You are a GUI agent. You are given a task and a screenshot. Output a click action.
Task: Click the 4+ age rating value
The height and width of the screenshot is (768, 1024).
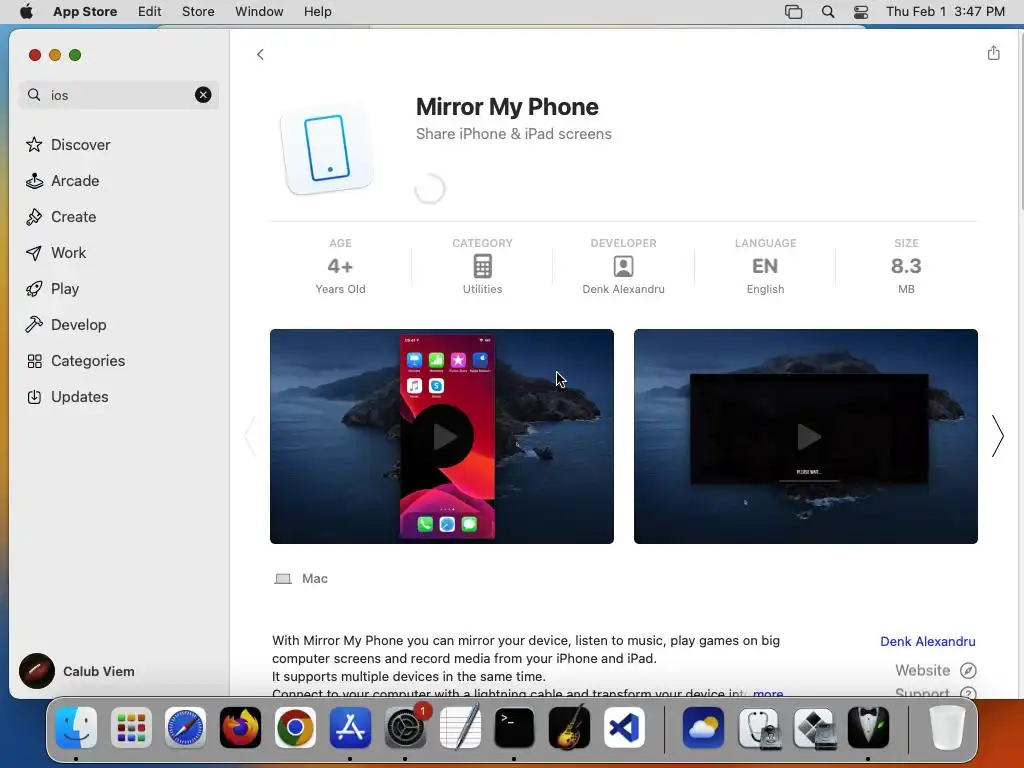pyautogui.click(x=340, y=266)
